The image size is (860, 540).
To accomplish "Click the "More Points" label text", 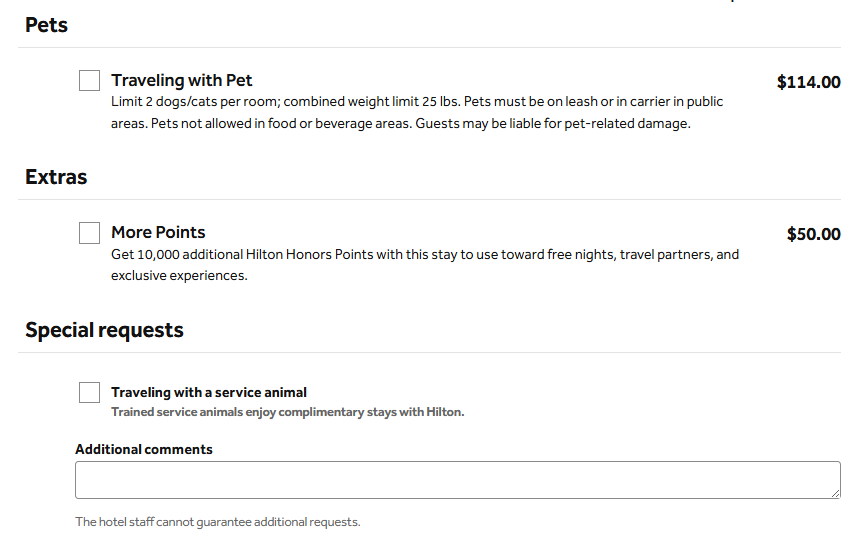I will pos(158,233).
